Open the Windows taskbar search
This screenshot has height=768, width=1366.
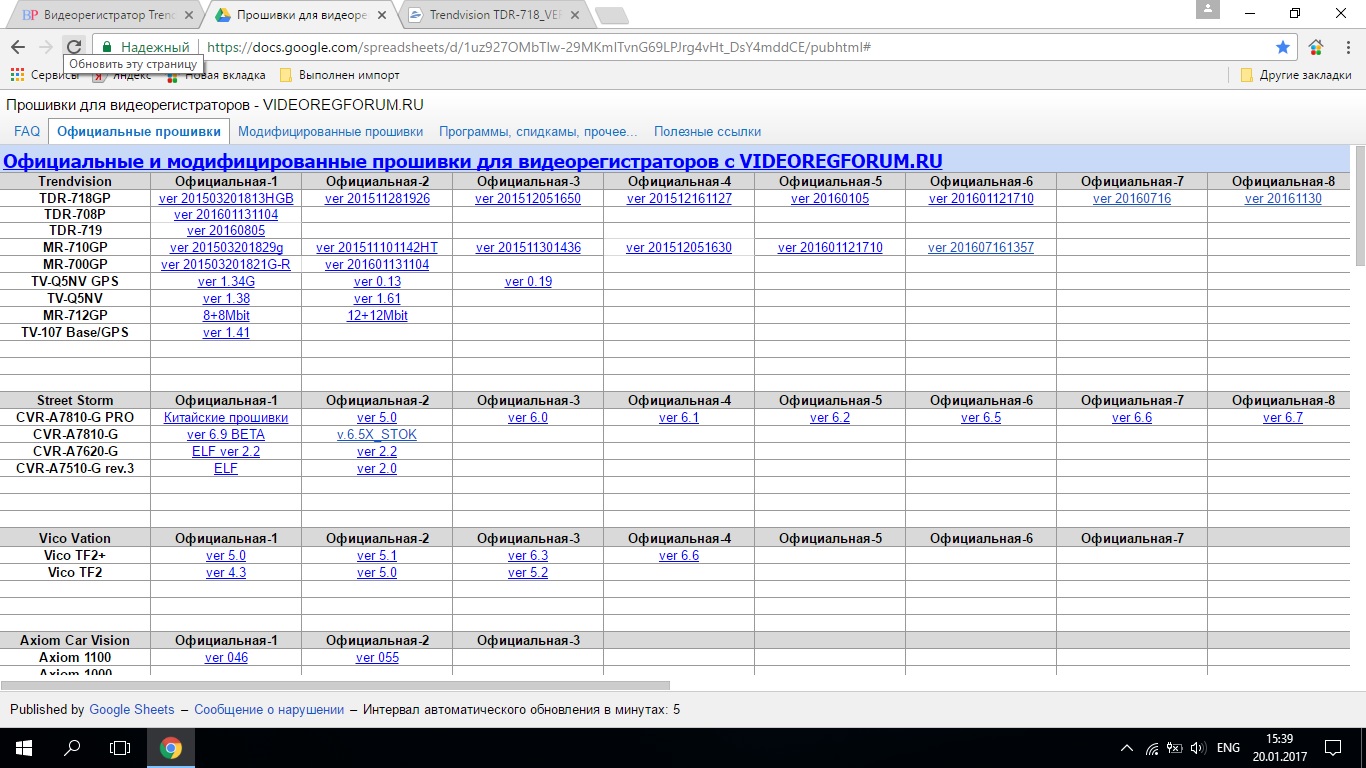click(x=72, y=747)
